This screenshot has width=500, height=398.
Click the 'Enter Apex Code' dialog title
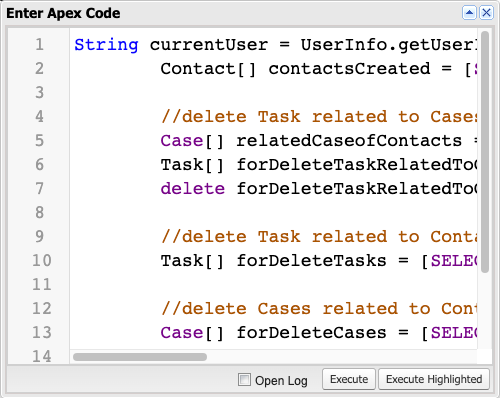point(63,13)
